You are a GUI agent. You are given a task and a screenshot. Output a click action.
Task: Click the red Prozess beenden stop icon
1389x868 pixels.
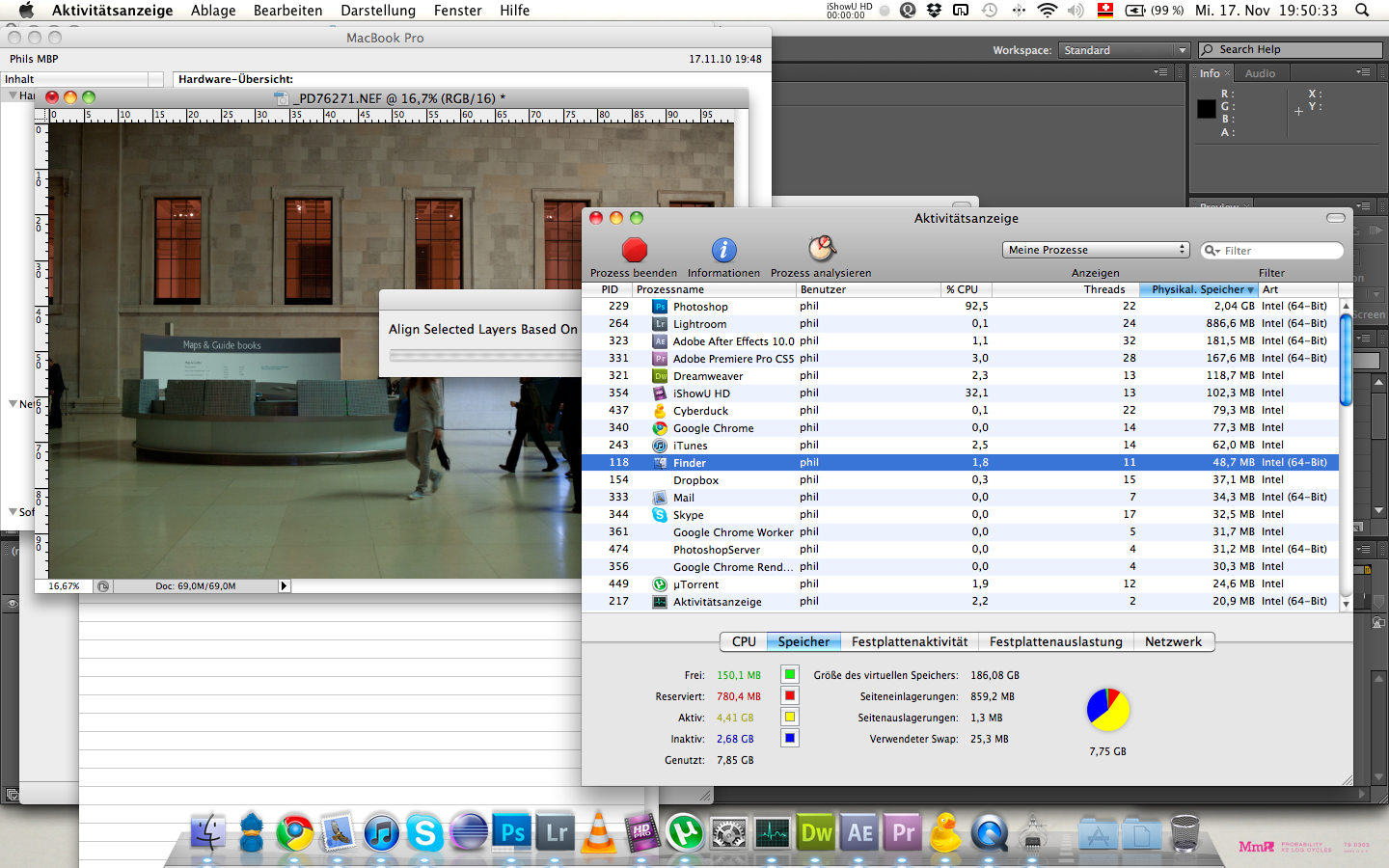pyautogui.click(x=634, y=250)
